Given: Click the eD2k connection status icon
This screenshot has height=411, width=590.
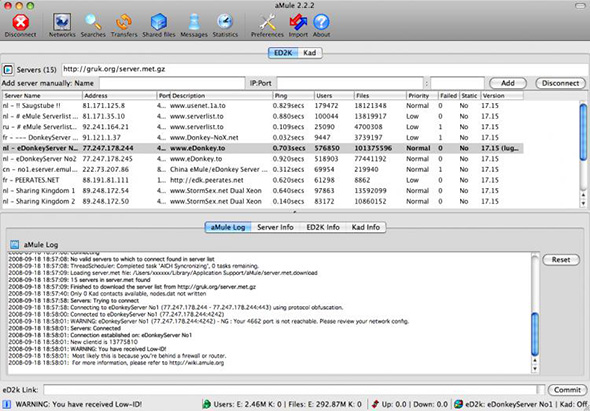Looking at the screenshot, I should 458,405.
